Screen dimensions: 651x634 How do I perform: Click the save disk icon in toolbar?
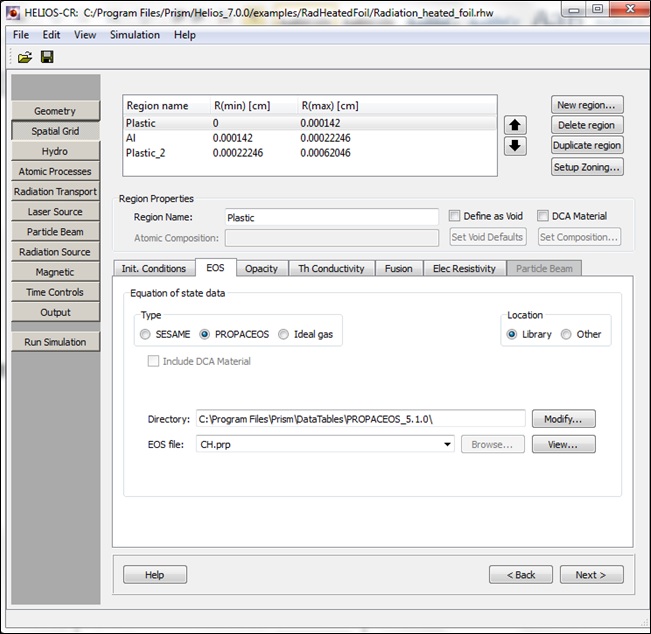coord(46,57)
